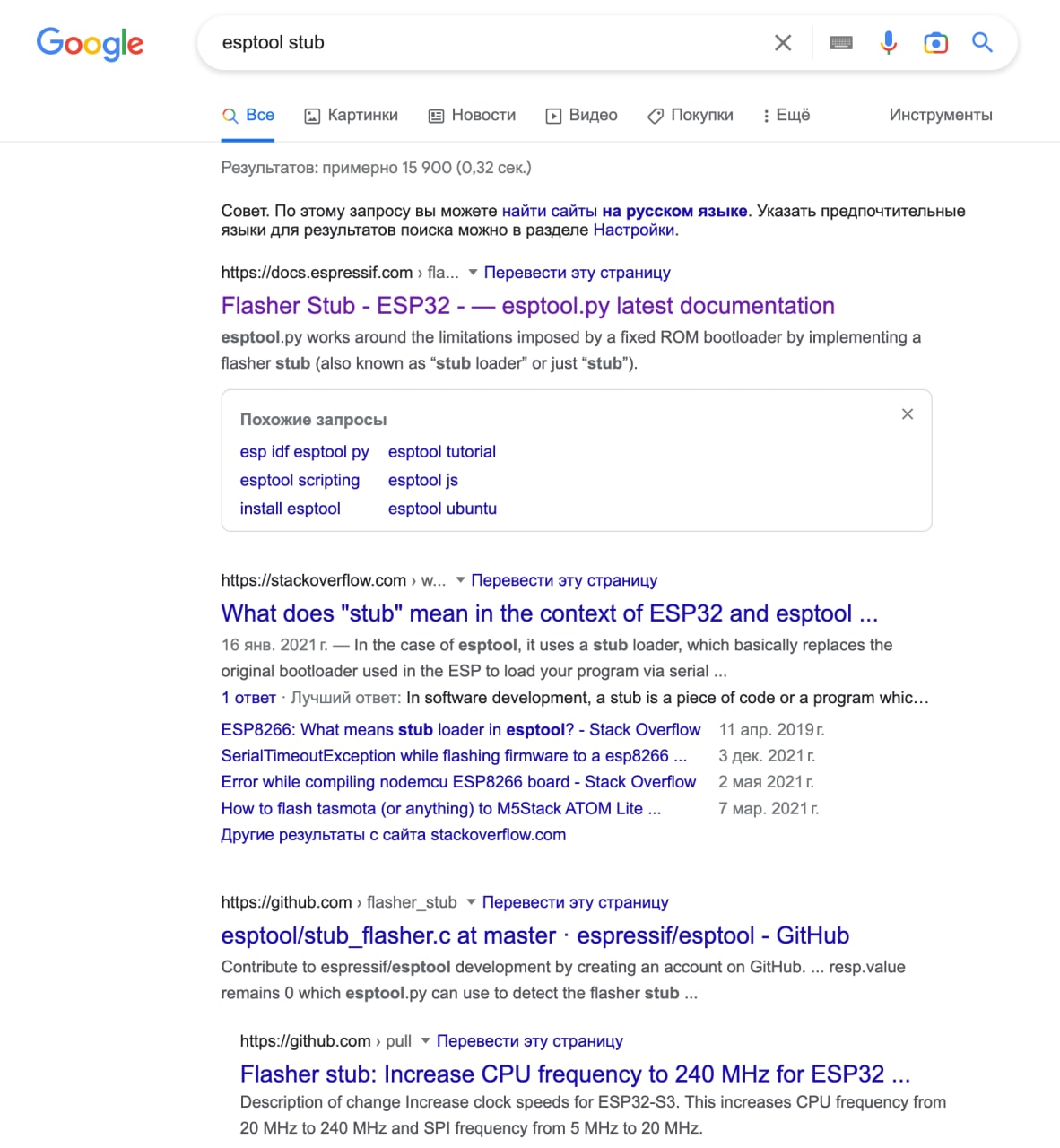Image resolution: width=1060 pixels, height=1148 pixels.
Task: Open the on-screen keyboard
Action: 841,43
